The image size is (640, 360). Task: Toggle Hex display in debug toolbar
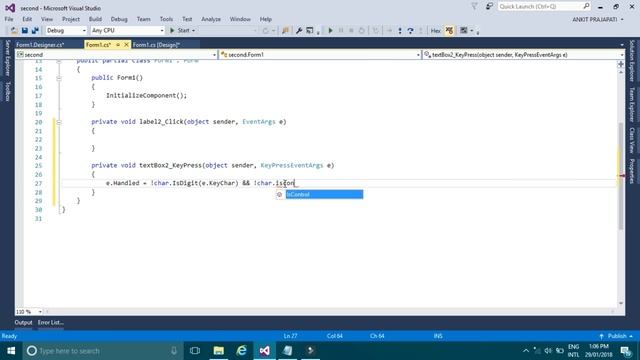(436, 31)
